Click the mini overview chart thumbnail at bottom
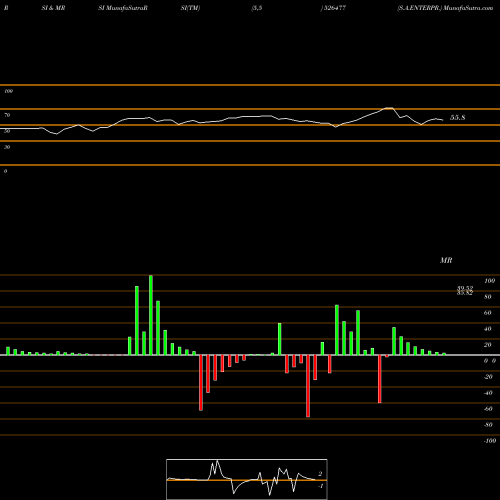The height and width of the screenshot is (500, 500). tap(247, 479)
